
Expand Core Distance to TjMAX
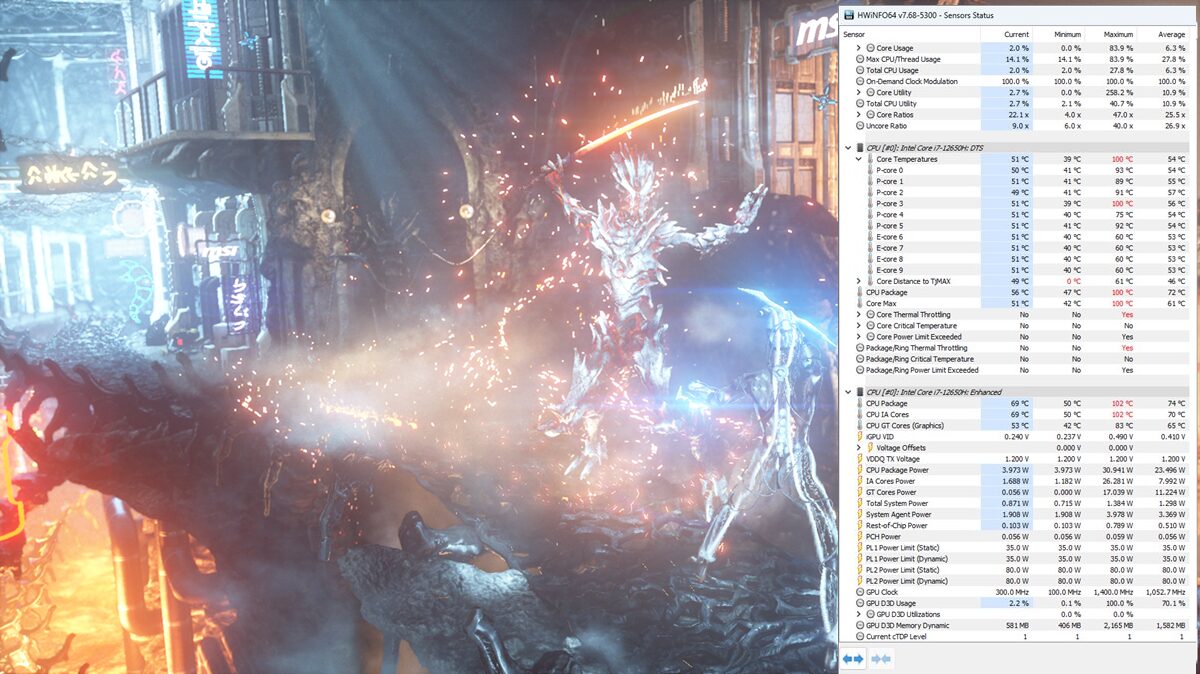(858, 281)
